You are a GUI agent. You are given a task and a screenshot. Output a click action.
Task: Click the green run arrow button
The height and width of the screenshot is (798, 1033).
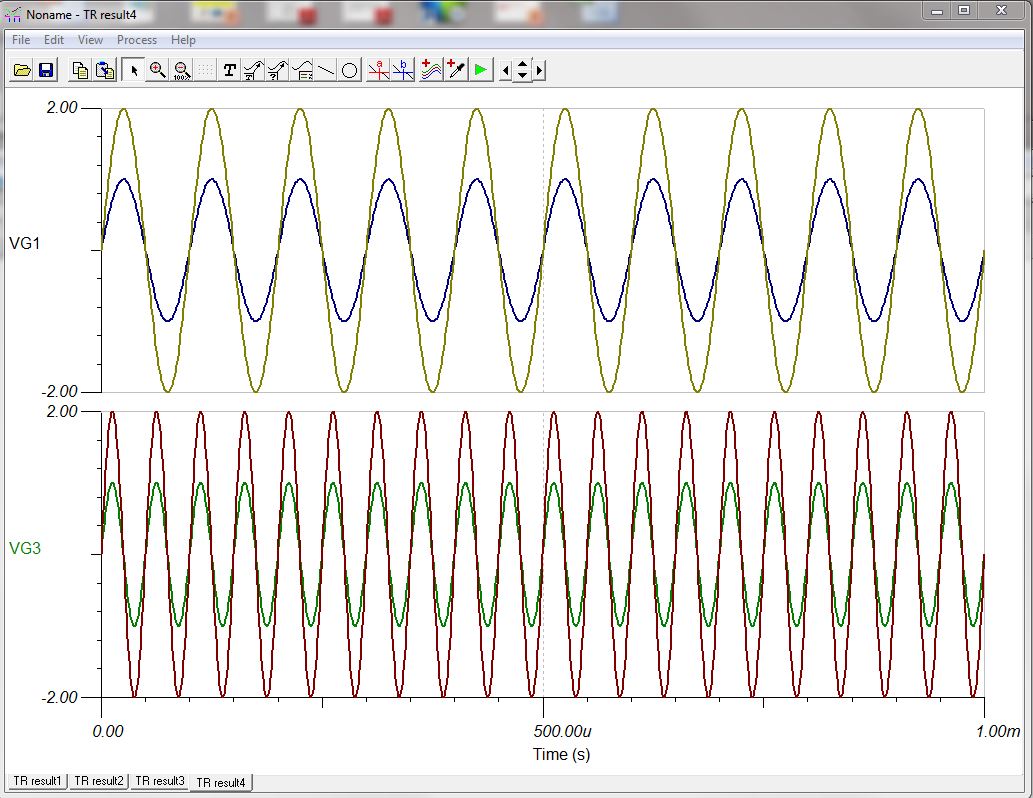coord(481,70)
